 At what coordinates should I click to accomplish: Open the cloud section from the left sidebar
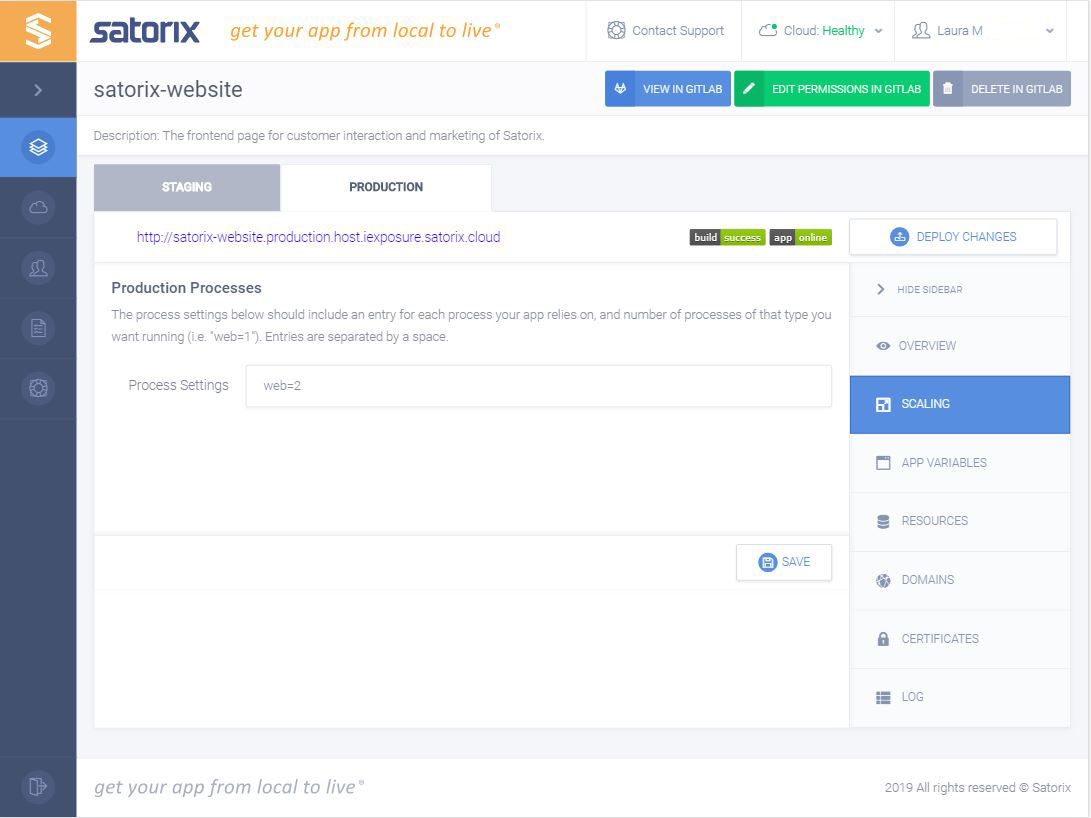(38, 207)
